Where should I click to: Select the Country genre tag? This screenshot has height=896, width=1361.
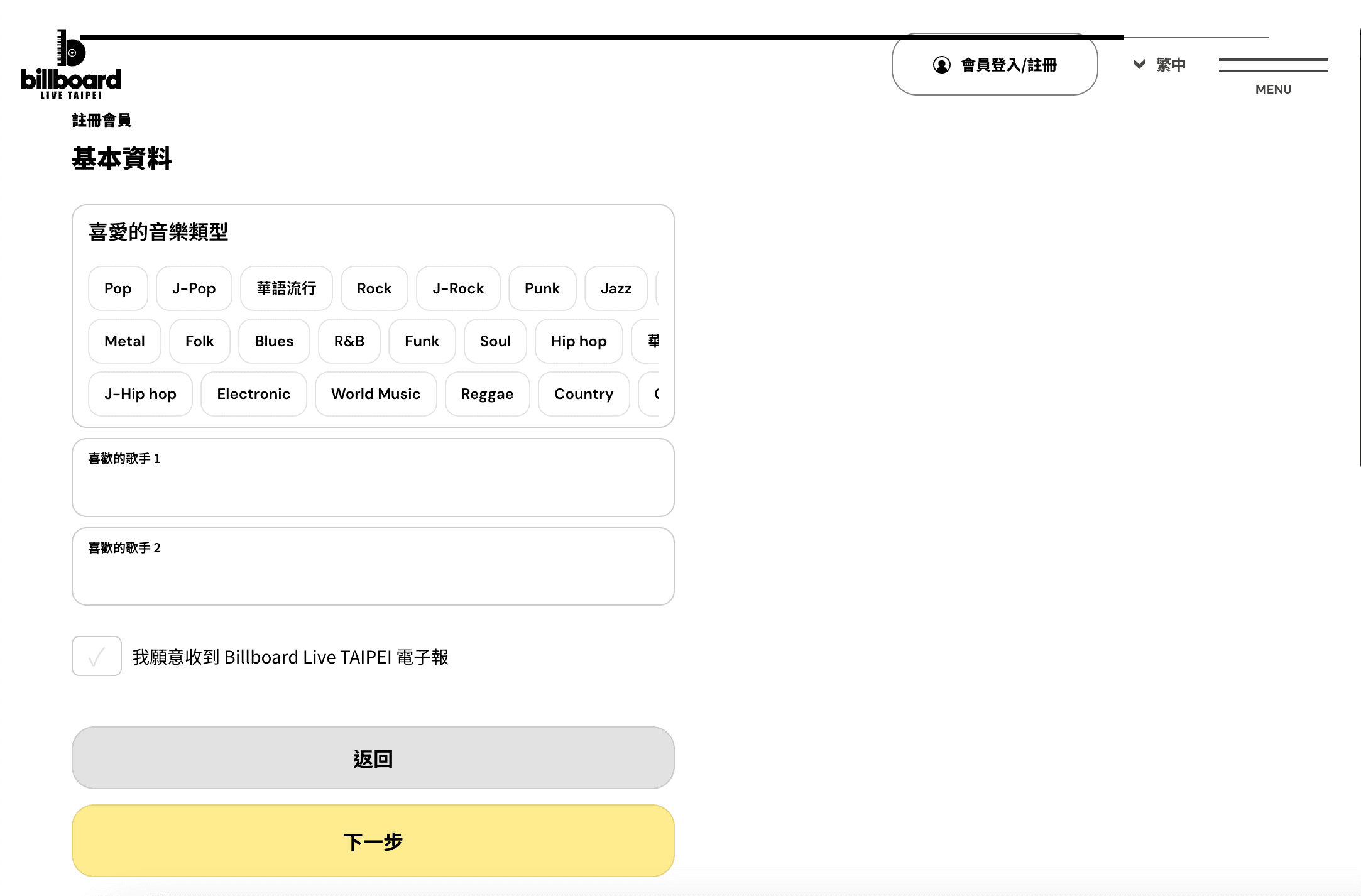(583, 394)
